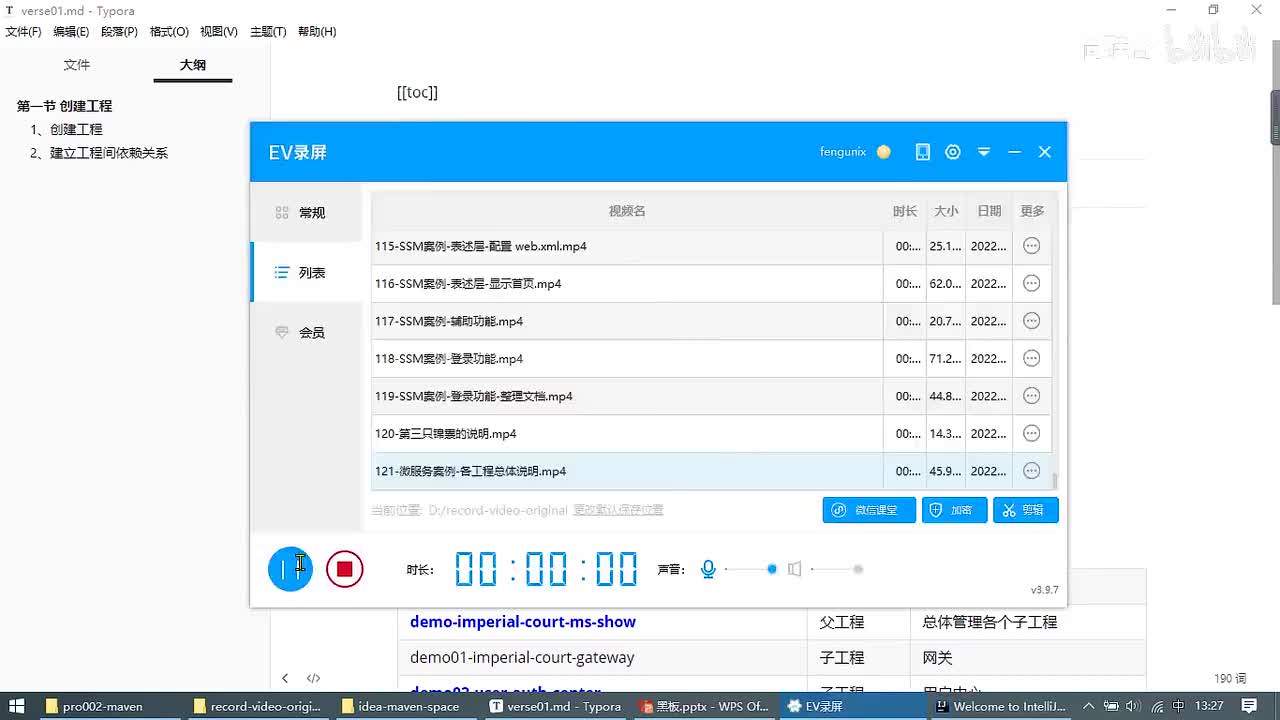Open Typora 主题(T) menu
Image resolution: width=1280 pixels, height=720 pixels.
(x=268, y=32)
